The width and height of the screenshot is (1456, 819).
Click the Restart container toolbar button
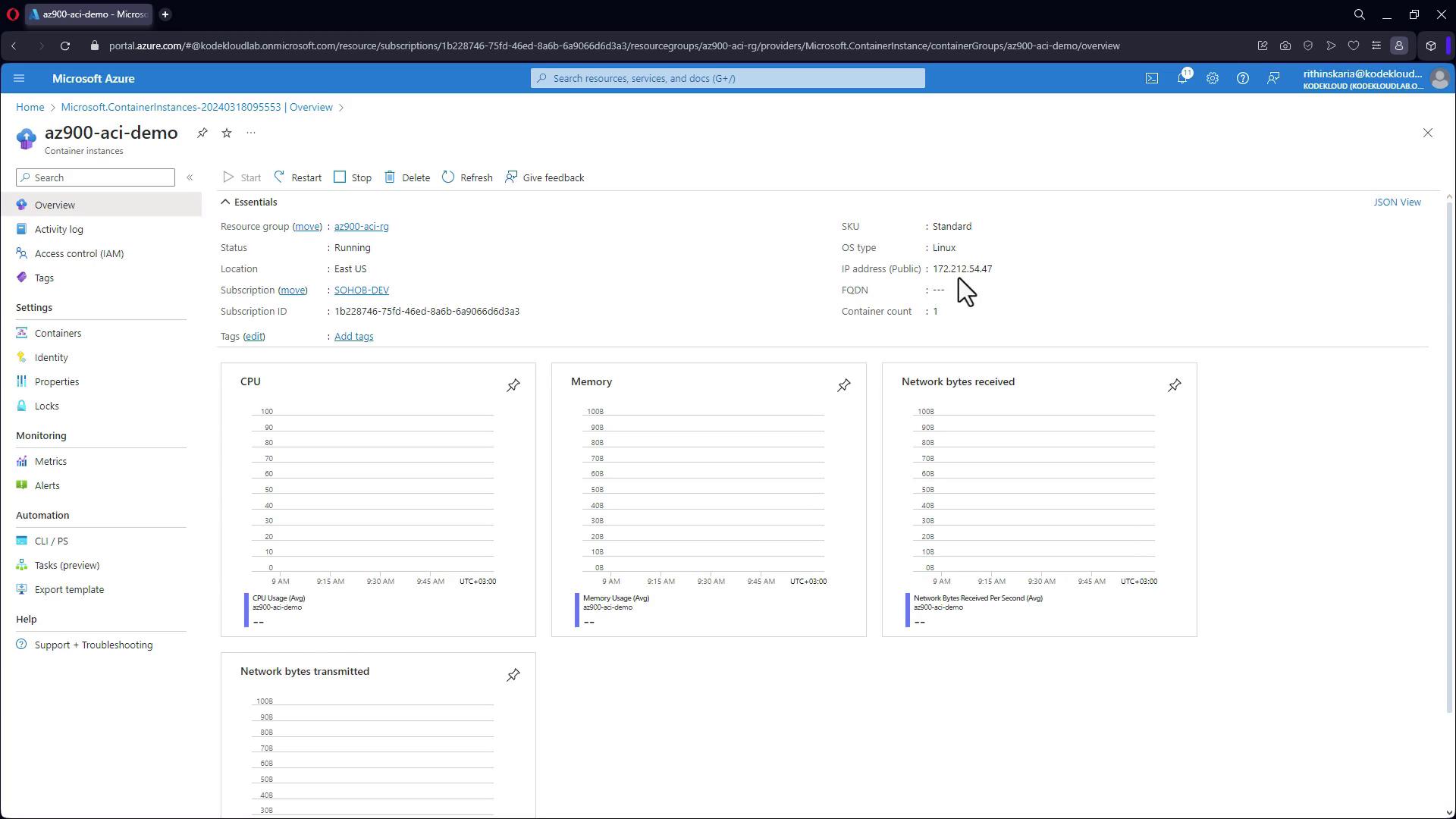[297, 177]
